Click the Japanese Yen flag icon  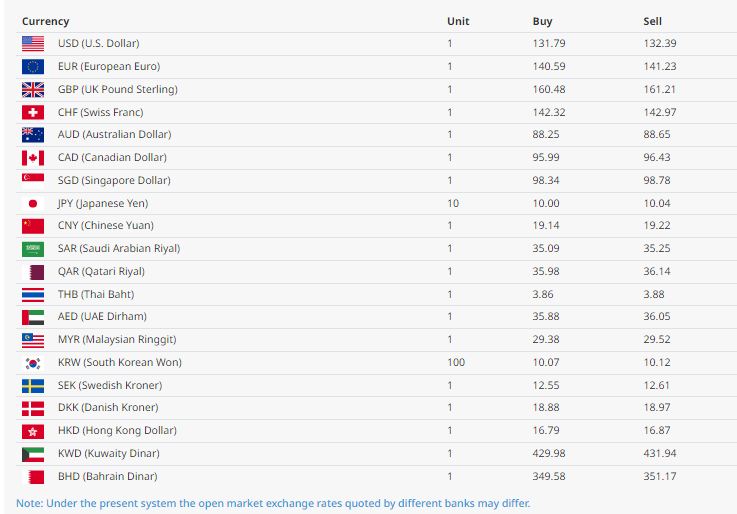(x=33, y=203)
